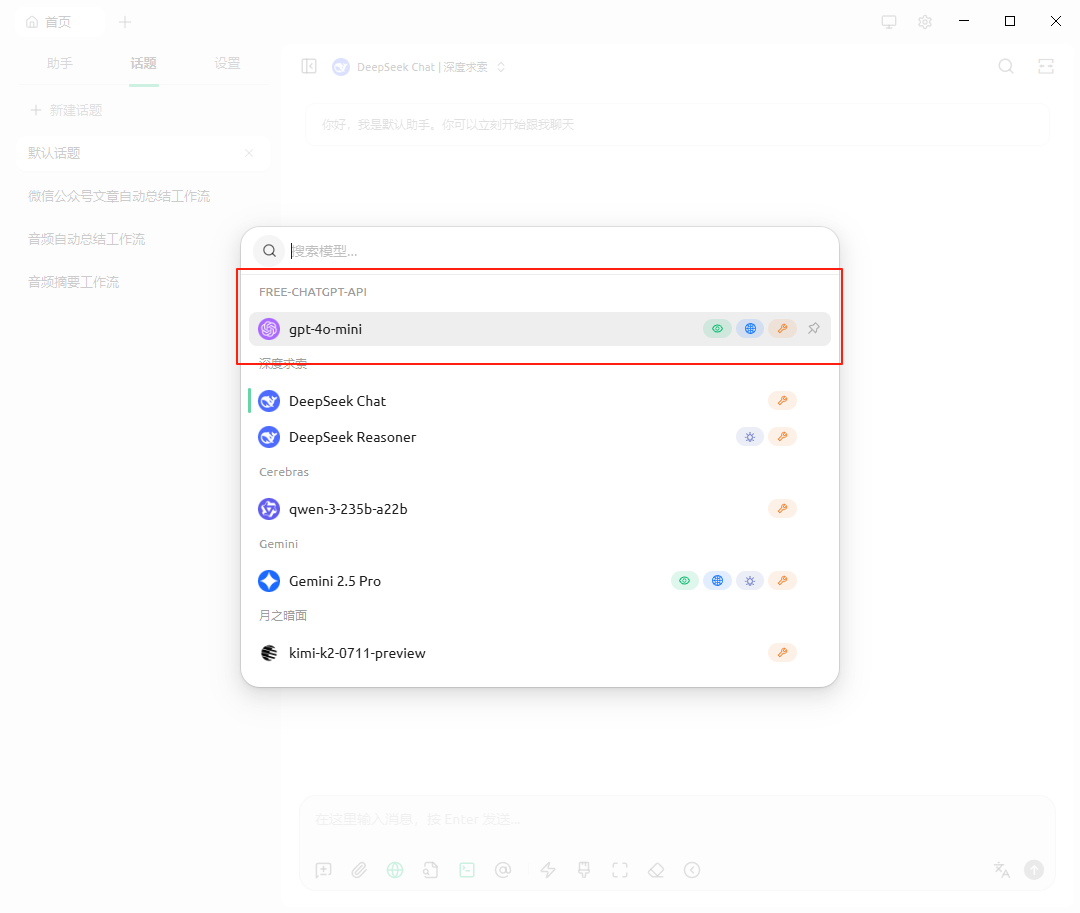Click Gemini 2.5 Pro reasoning tag
Screen dimensions: 1080x913
click(x=750, y=580)
